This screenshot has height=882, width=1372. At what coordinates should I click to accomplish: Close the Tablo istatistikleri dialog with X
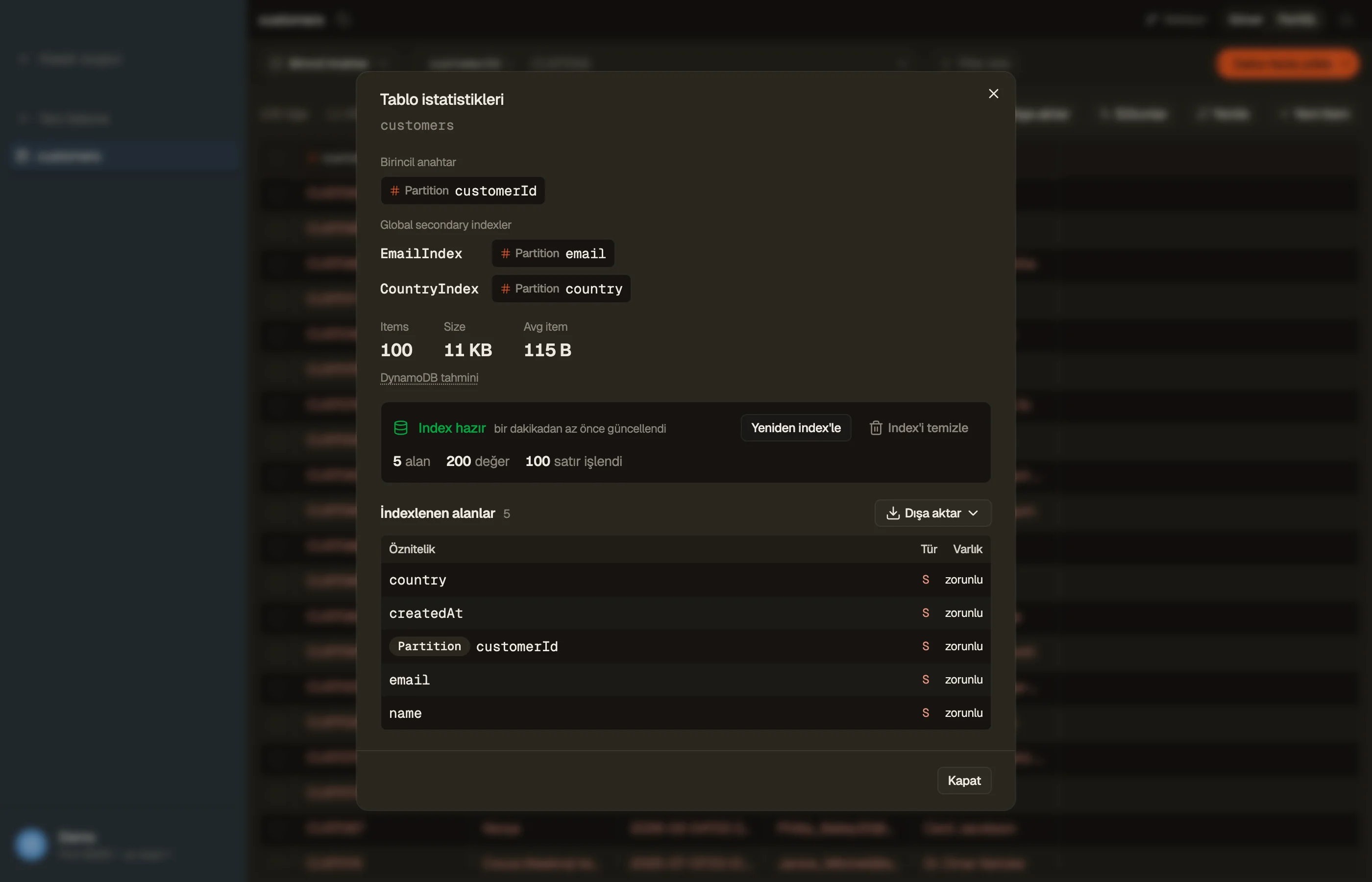point(994,94)
